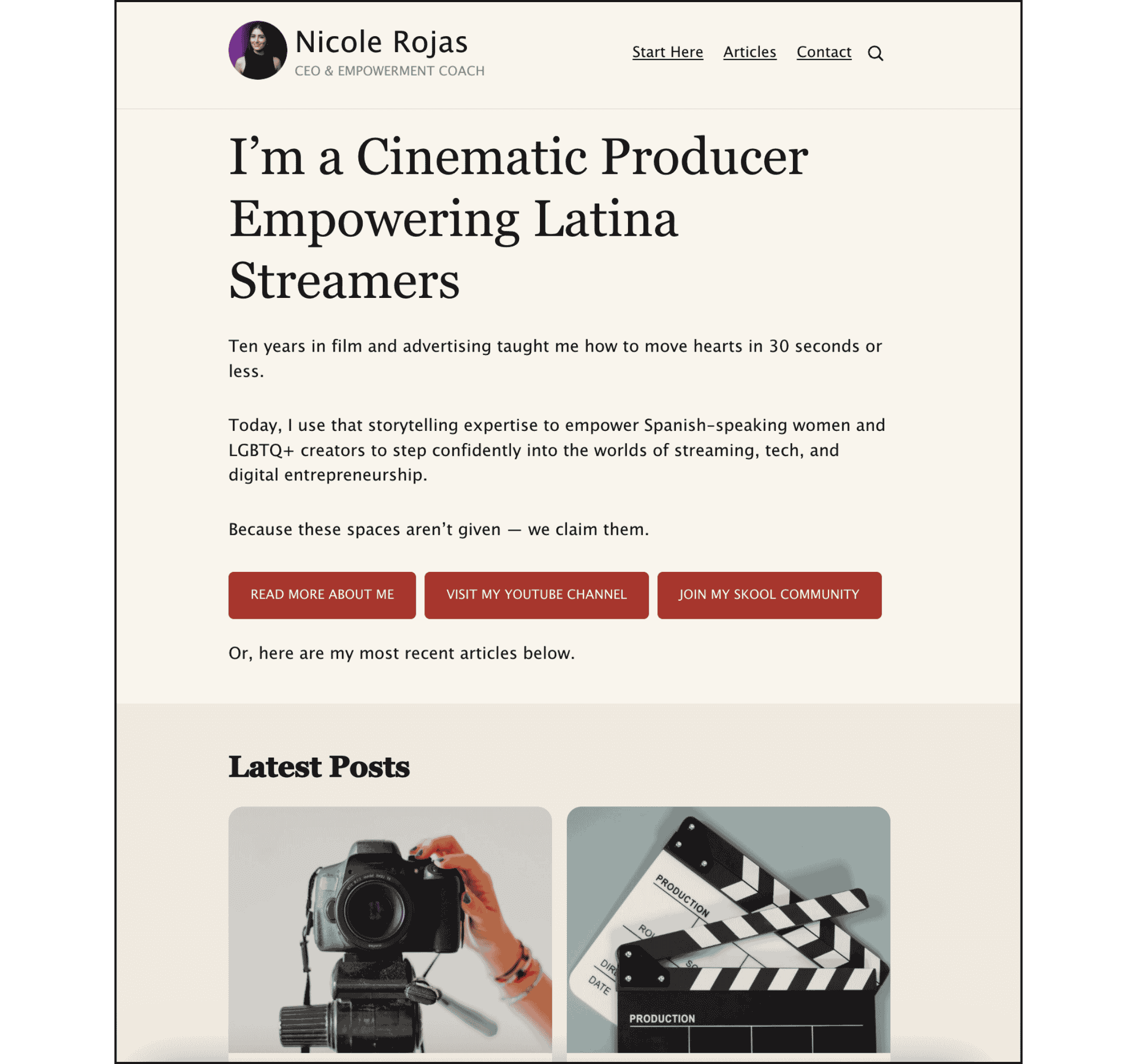The height and width of the screenshot is (1064, 1137).
Task: Go to the Start Here page
Action: point(667,52)
